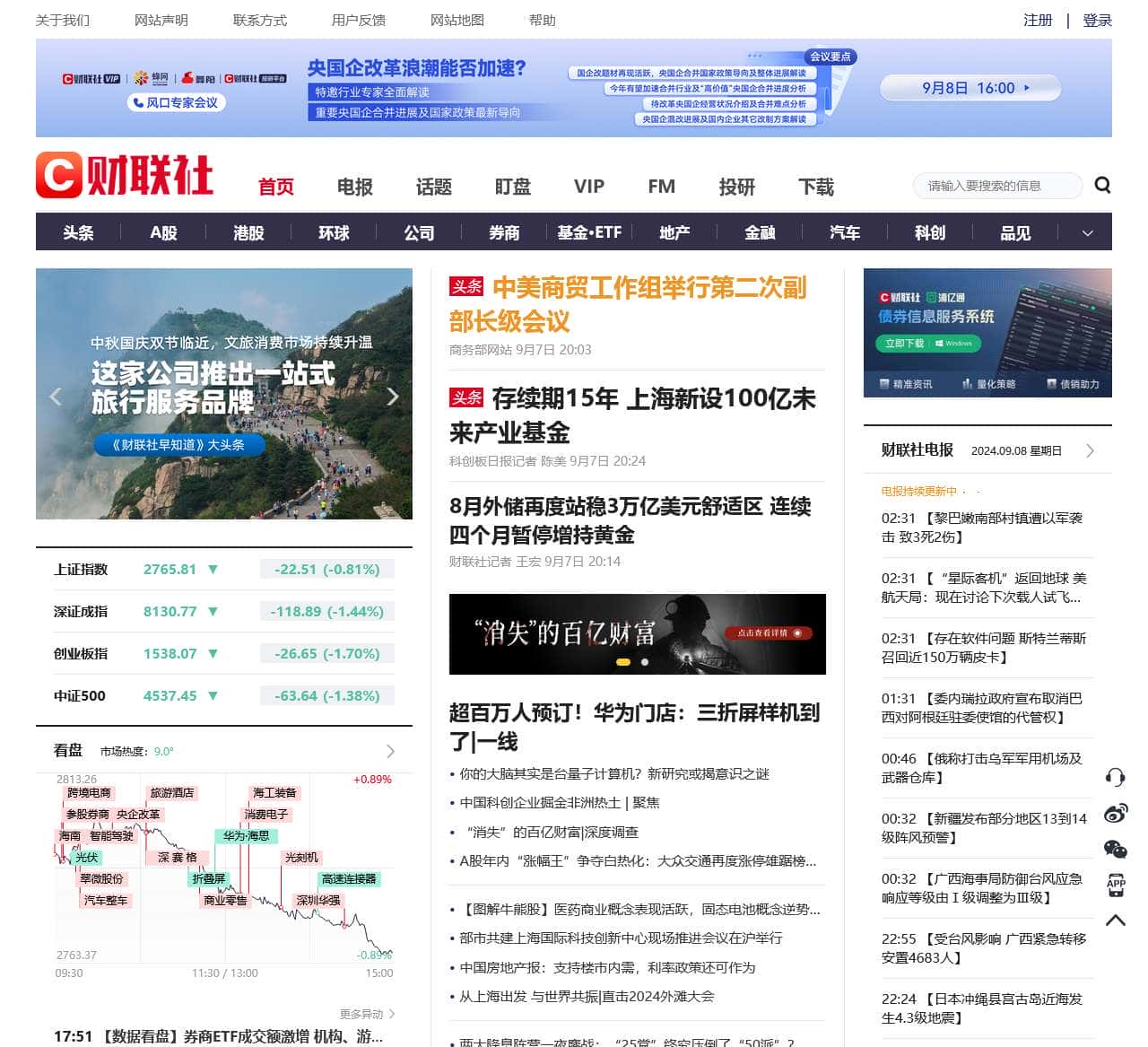
Task: Click the 注册 registration link
Action: pyautogui.click(x=1038, y=20)
